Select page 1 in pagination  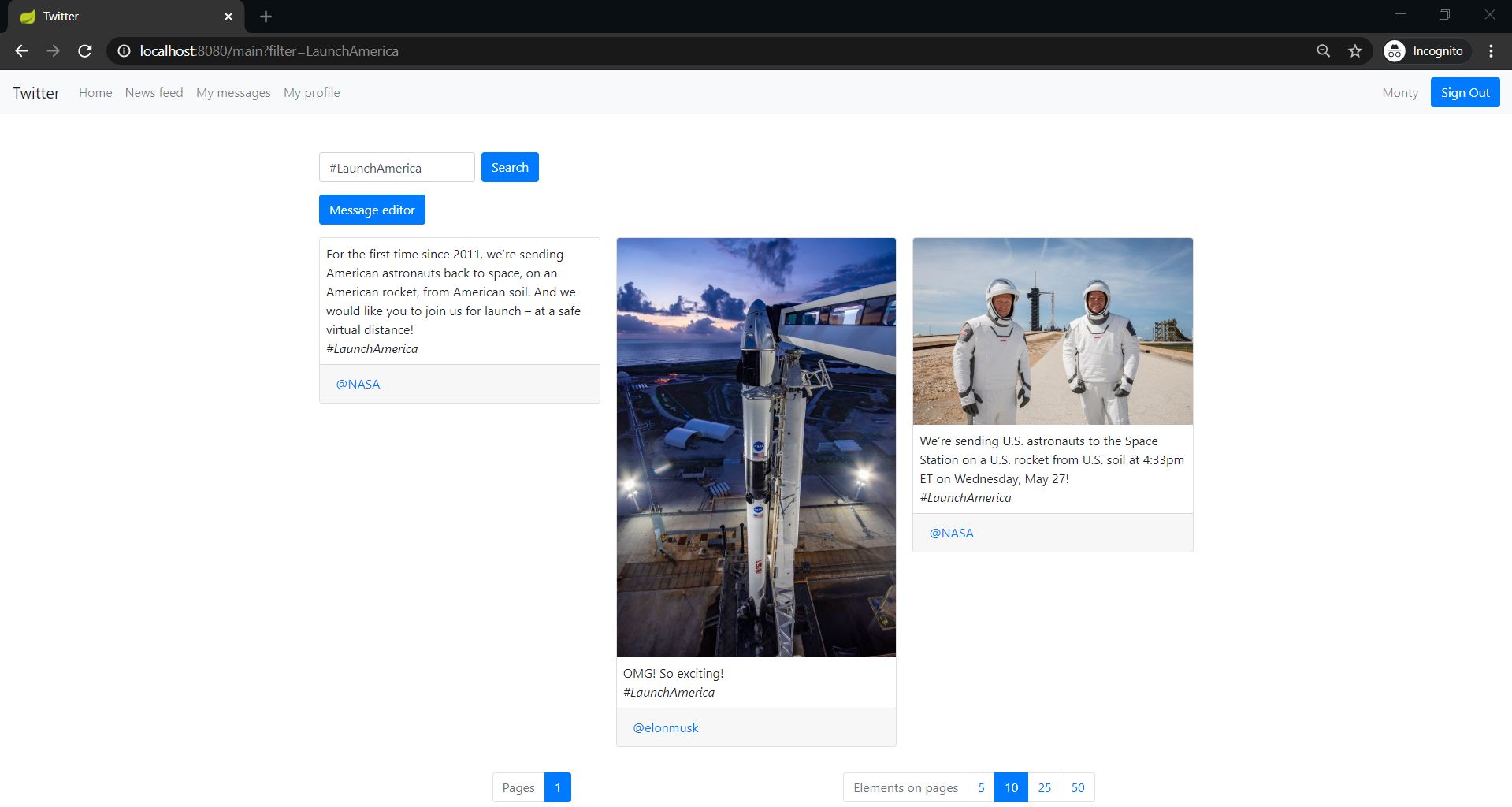(x=557, y=787)
